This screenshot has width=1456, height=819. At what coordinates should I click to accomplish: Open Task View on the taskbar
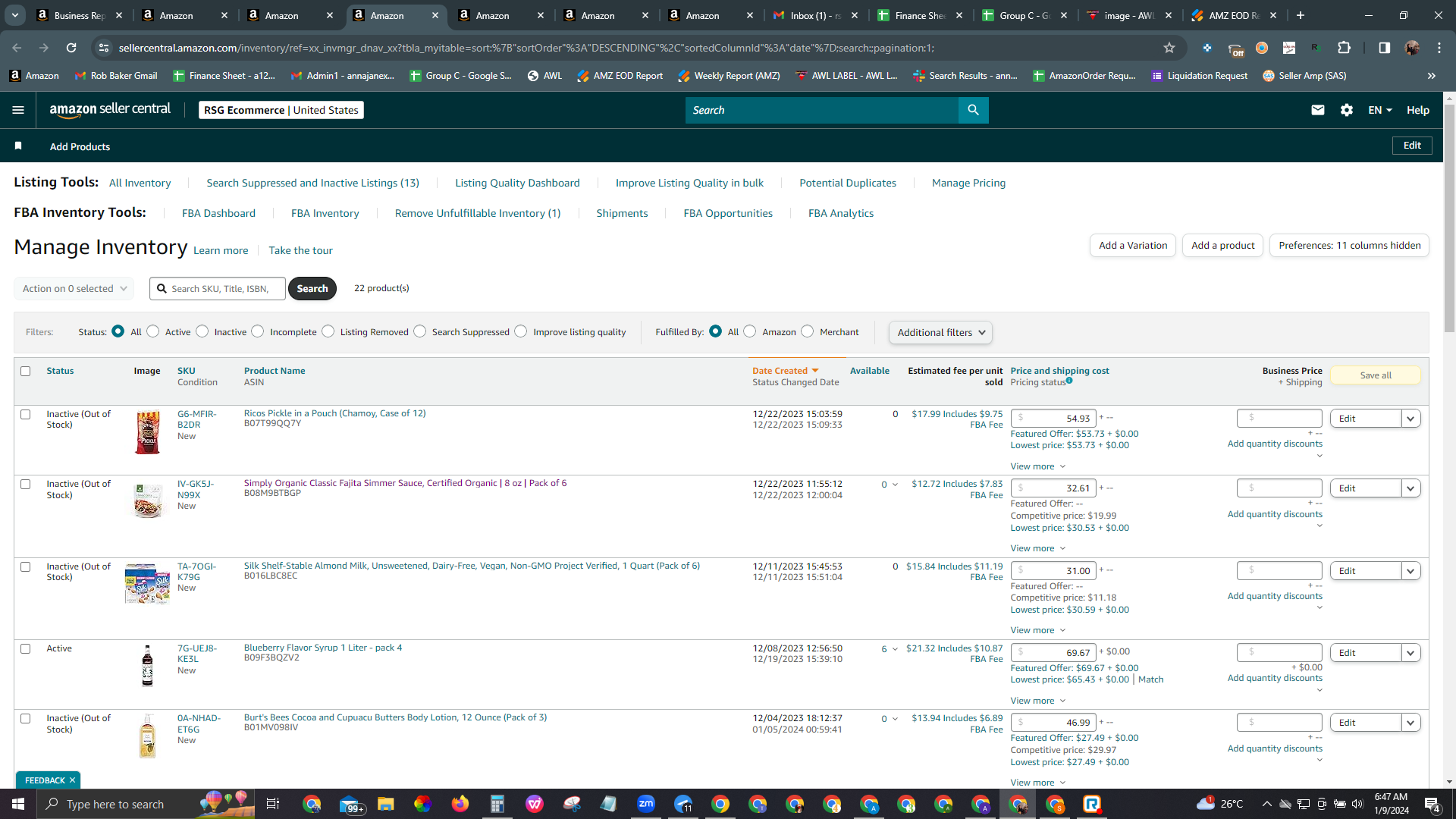(x=273, y=804)
